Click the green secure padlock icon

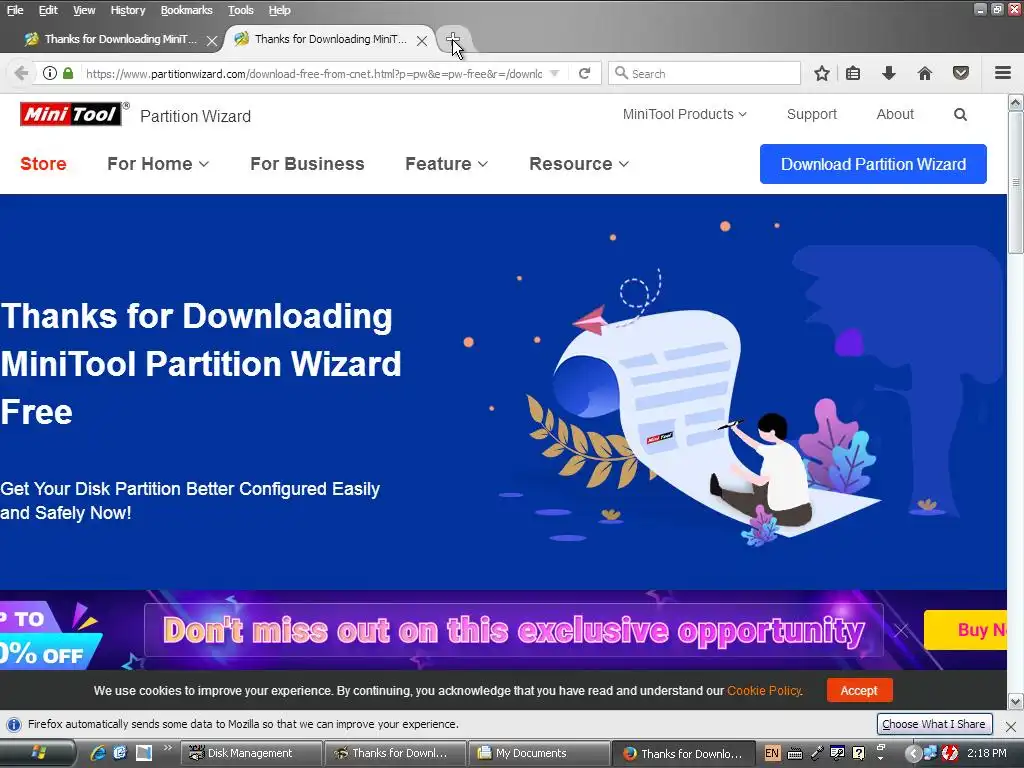(68, 73)
